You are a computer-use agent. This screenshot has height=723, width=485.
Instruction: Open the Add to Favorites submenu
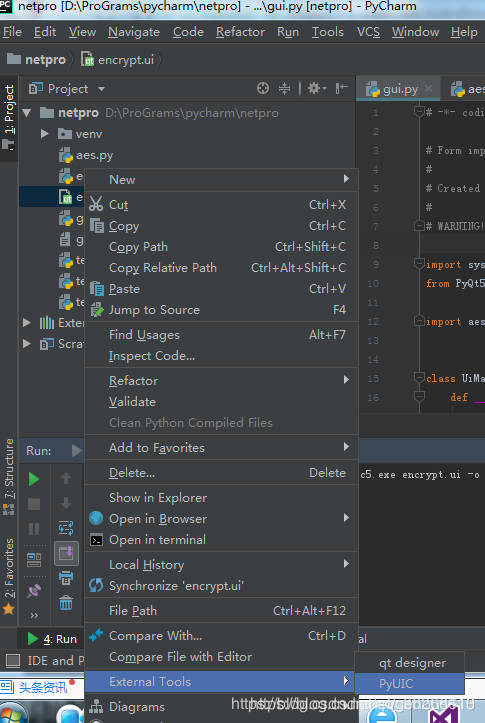[221, 447]
